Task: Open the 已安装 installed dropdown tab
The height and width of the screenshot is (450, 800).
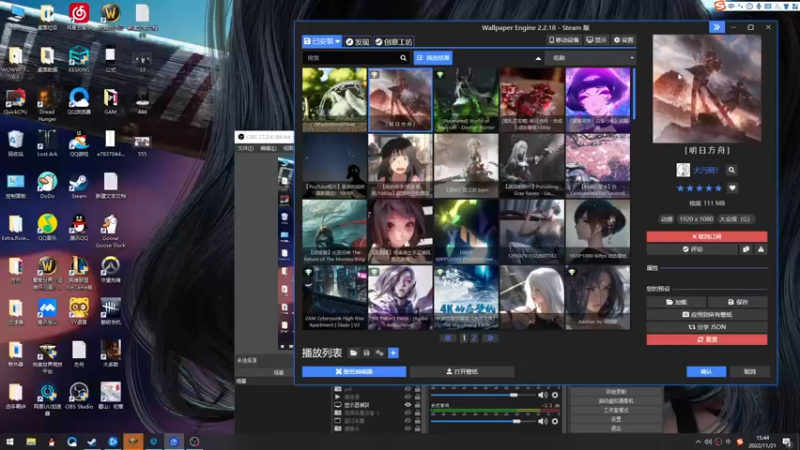Action: point(321,41)
